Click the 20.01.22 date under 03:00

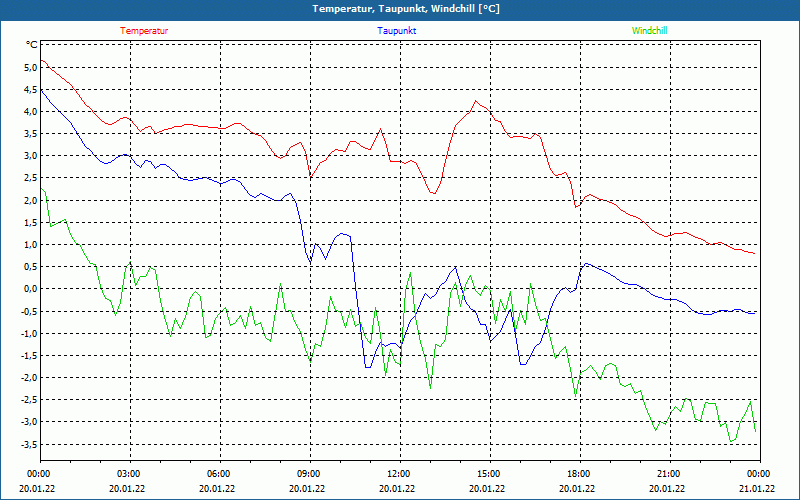pyautogui.click(x=127, y=488)
